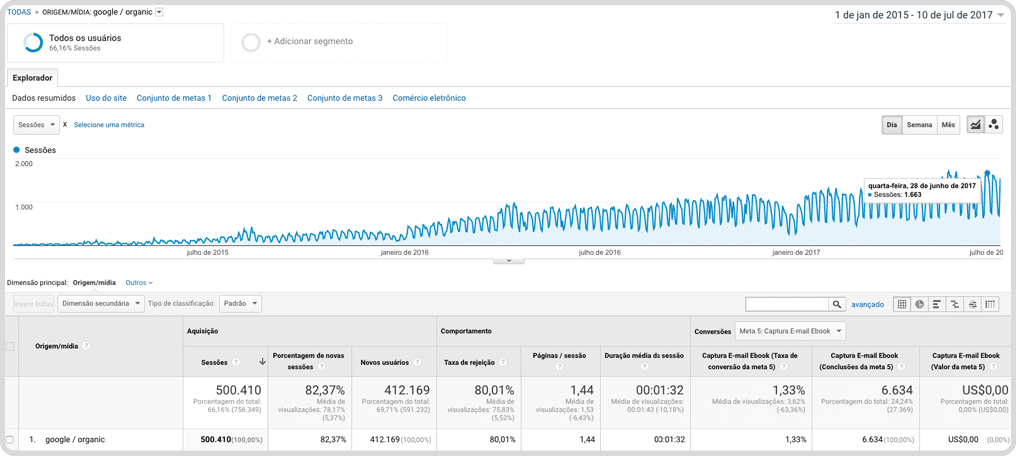This screenshot has height=456, width=1016.
Task: Open the Dimensão secundária dropdown
Action: coord(100,303)
